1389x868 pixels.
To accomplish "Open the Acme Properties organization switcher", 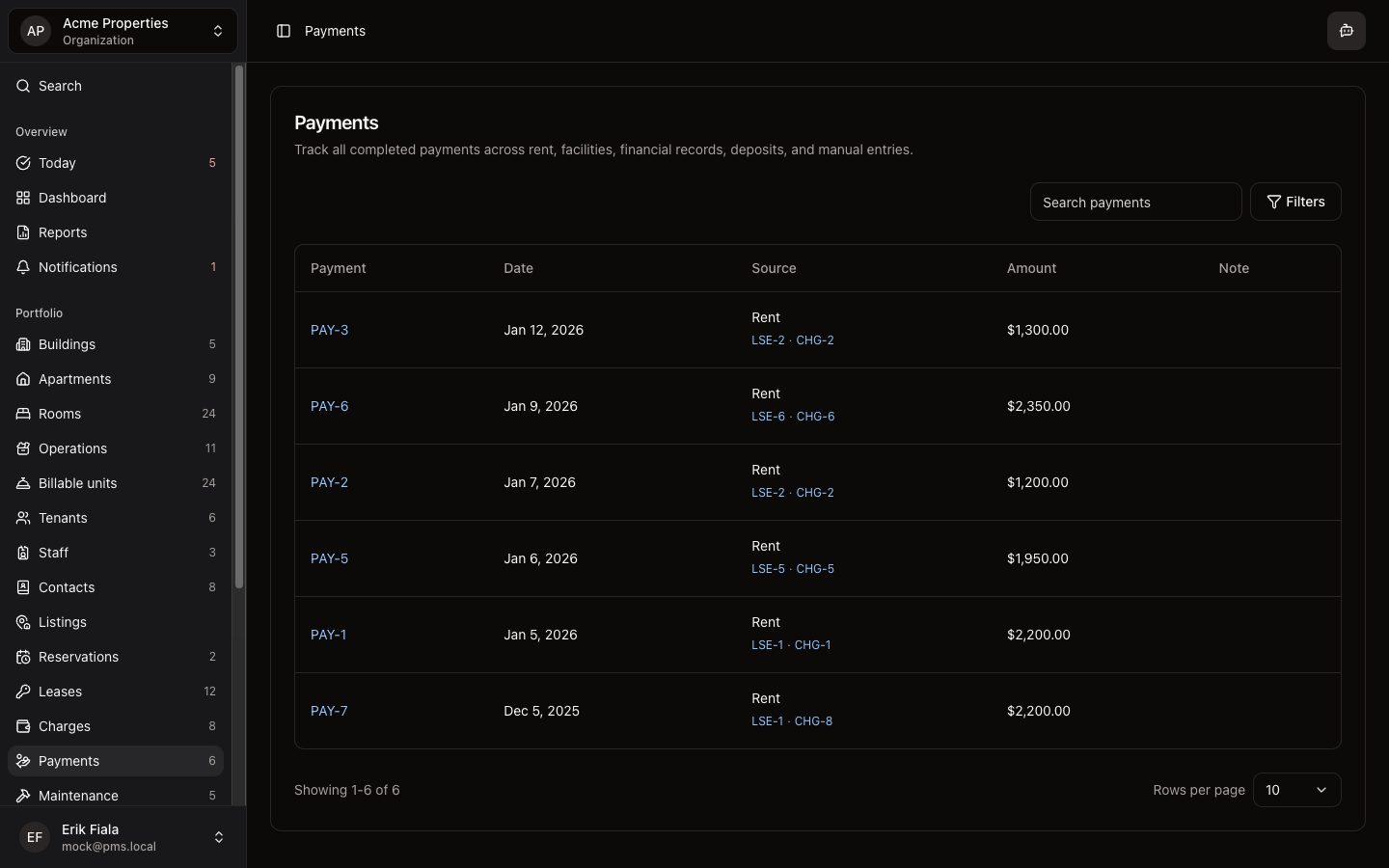I will pyautogui.click(x=122, y=30).
